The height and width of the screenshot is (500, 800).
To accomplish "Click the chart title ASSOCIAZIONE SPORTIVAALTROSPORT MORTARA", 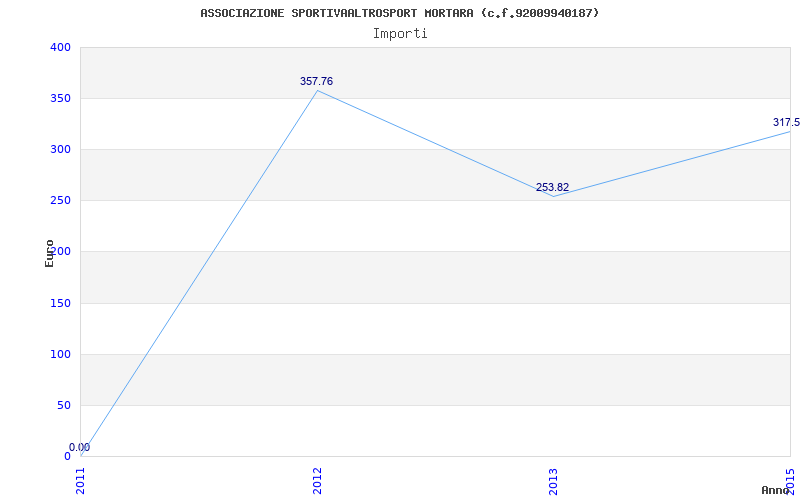I will coord(399,13).
